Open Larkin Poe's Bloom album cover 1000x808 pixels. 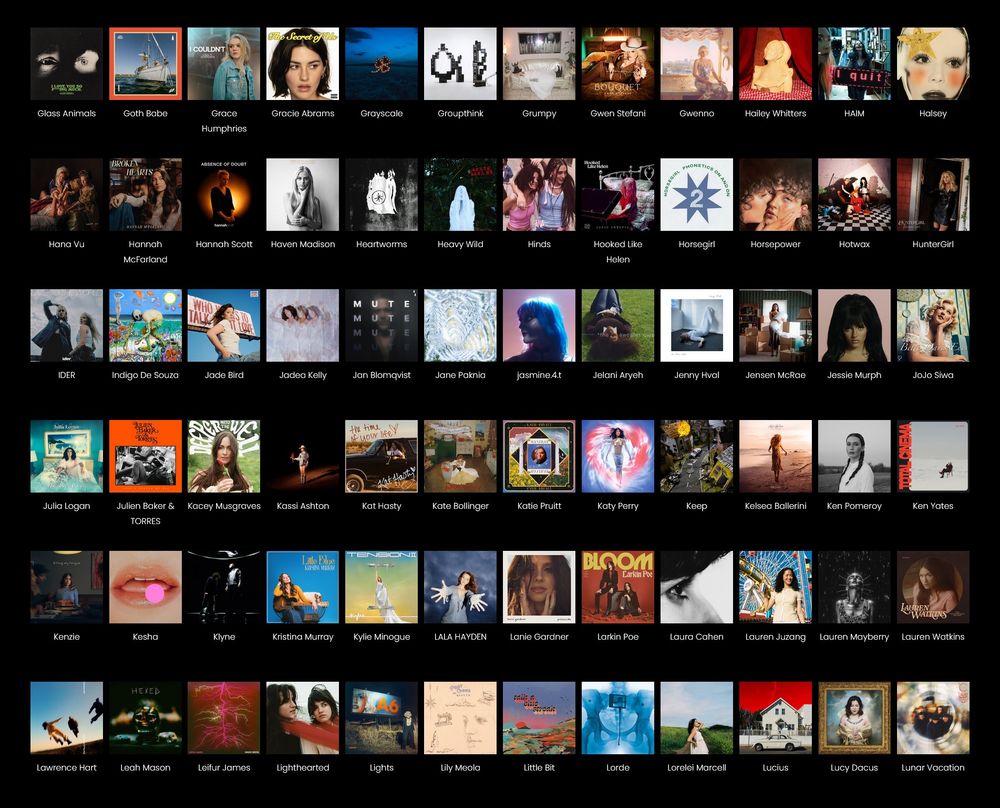618,587
